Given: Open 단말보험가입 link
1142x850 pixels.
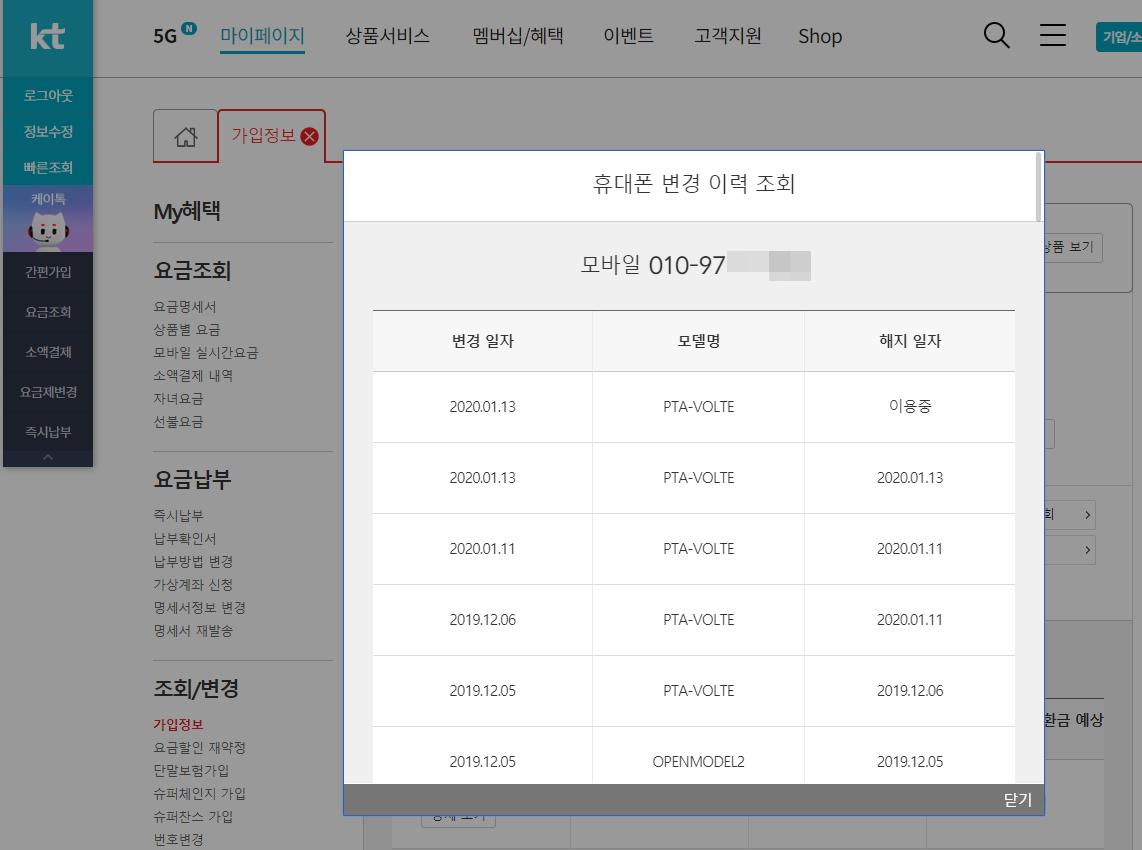Looking at the screenshot, I should tap(191, 771).
